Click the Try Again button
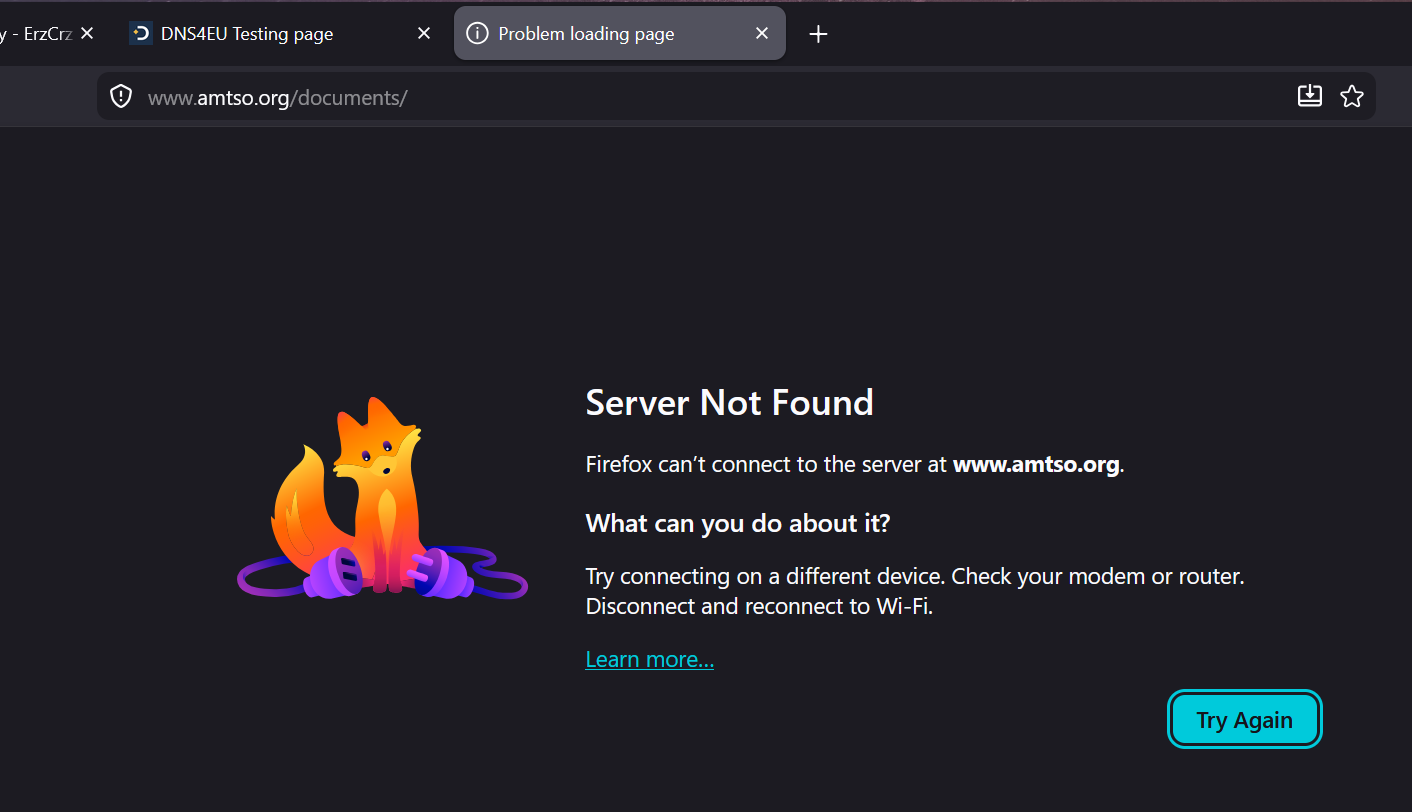 click(x=1245, y=720)
